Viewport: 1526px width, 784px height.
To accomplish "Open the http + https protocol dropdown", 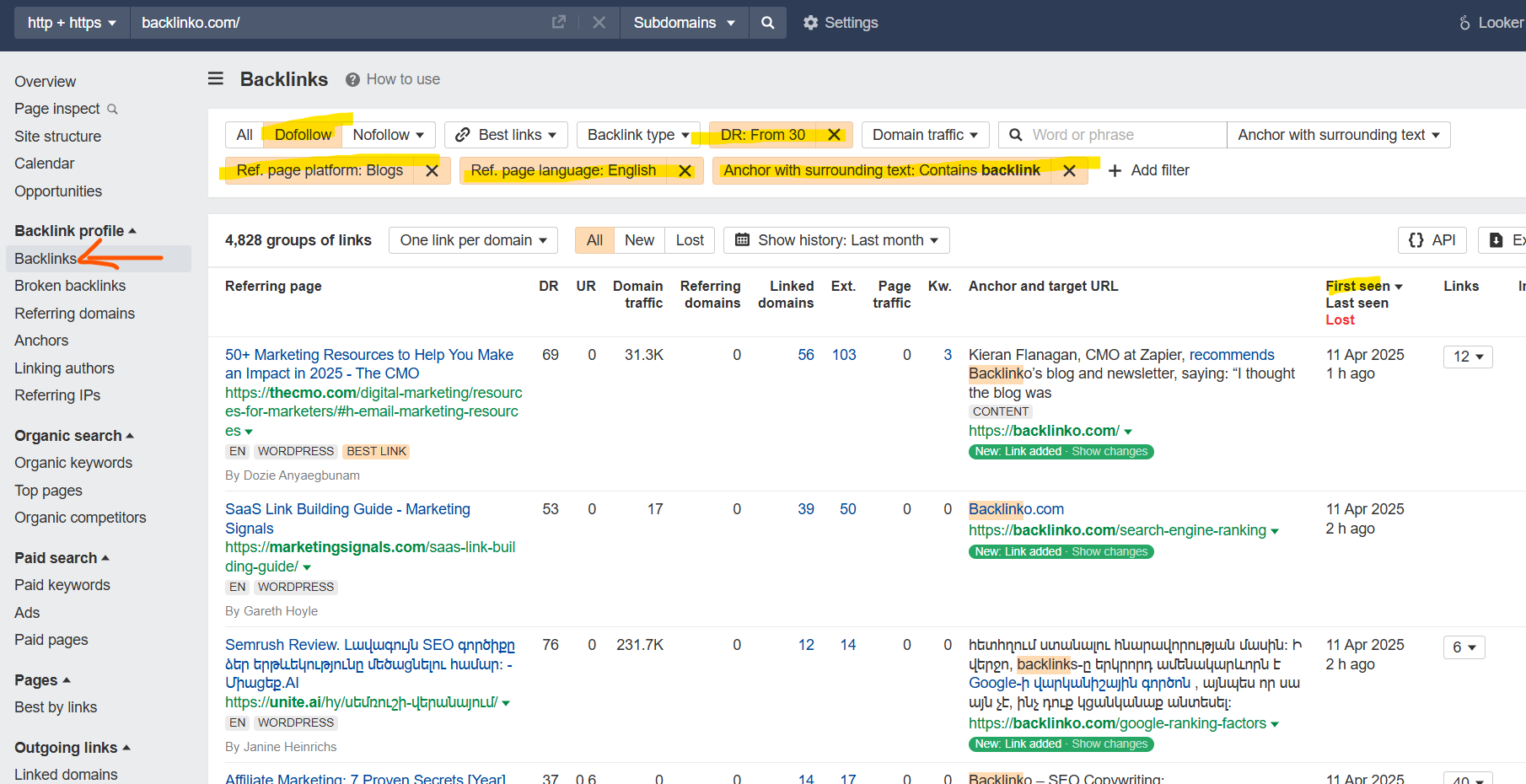I will click(x=72, y=23).
